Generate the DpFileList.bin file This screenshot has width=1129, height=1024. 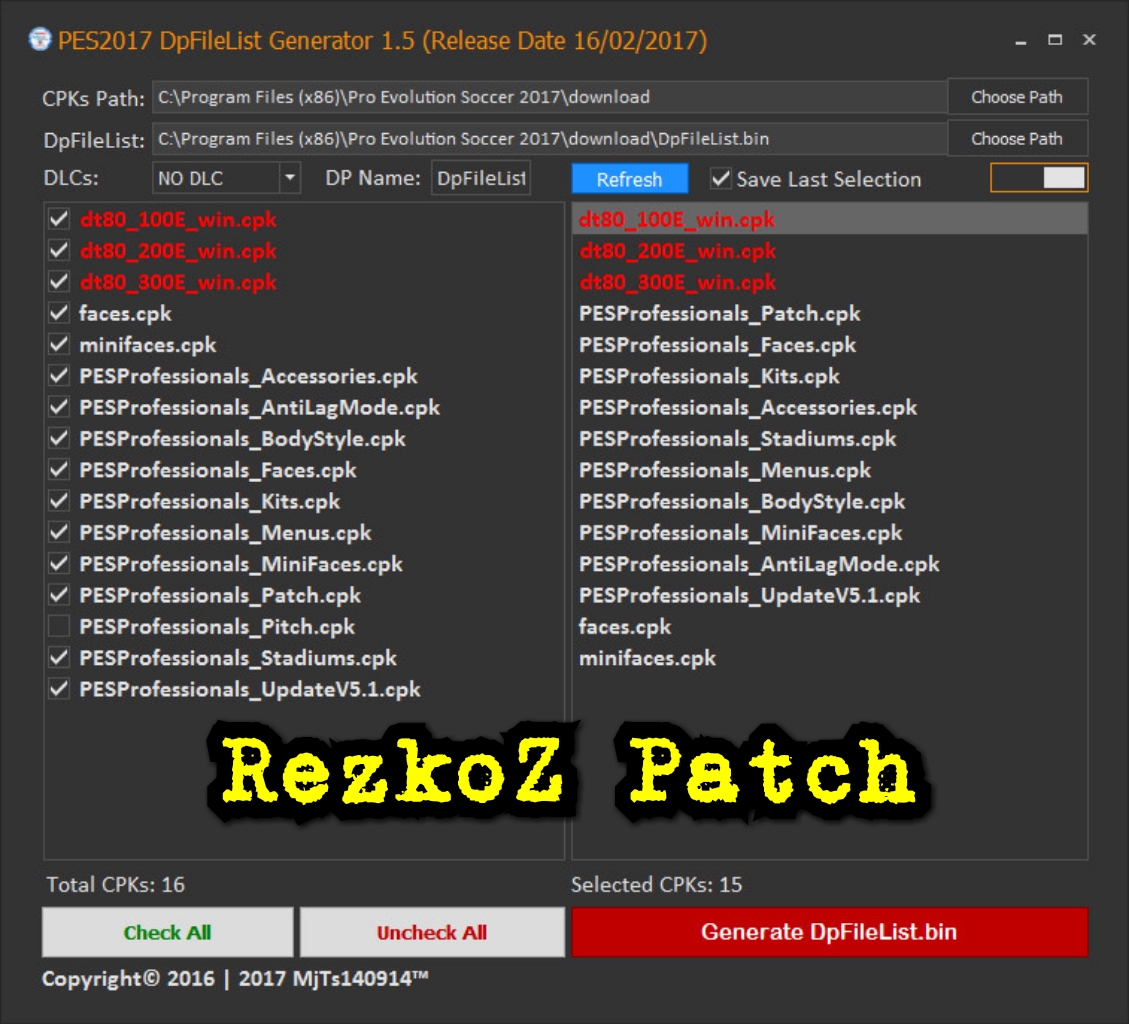pos(829,932)
